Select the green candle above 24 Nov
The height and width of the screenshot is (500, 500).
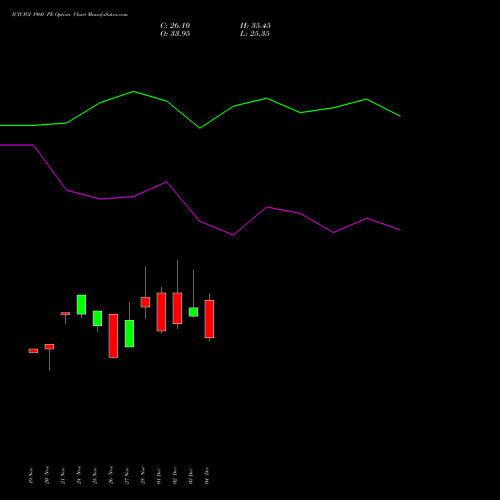(81, 305)
